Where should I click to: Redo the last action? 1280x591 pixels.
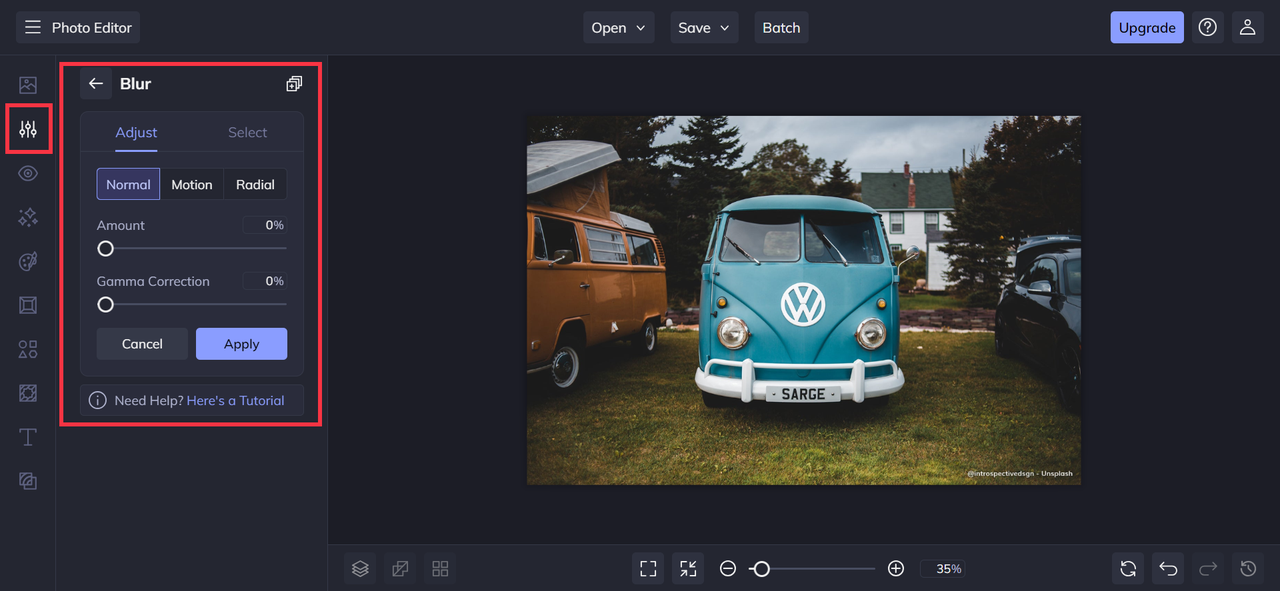pos(1208,569)
